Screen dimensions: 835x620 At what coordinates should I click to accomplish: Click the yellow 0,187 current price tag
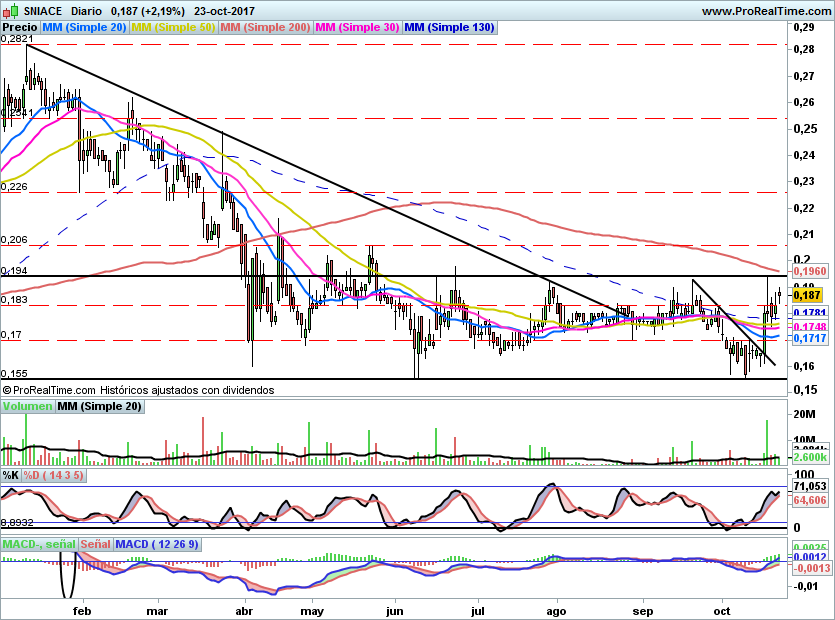point(806,294)
